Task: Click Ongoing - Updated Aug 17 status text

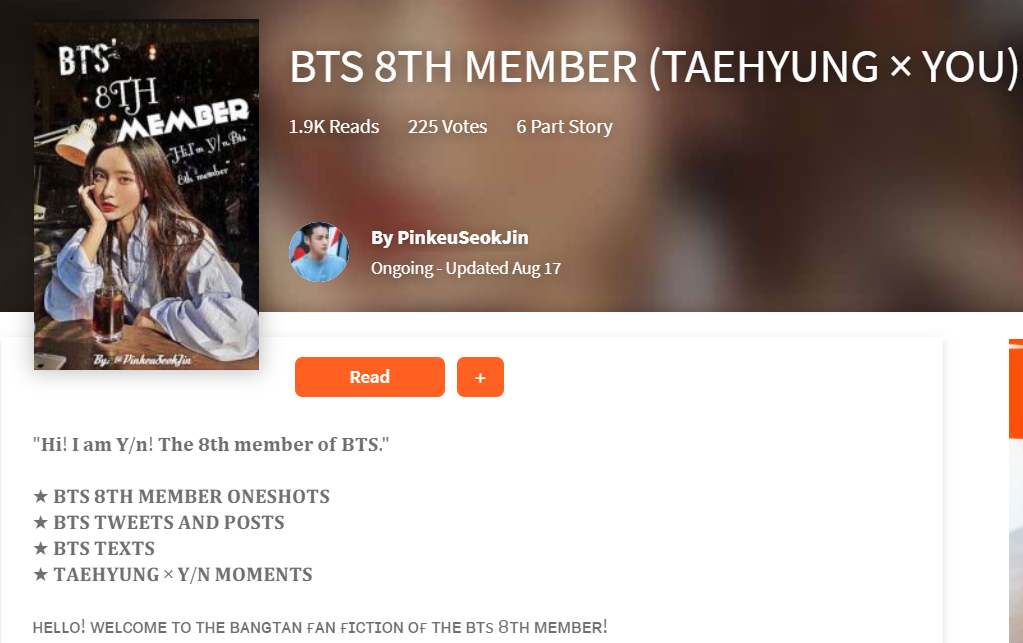Action: click(x=466, y=269)
